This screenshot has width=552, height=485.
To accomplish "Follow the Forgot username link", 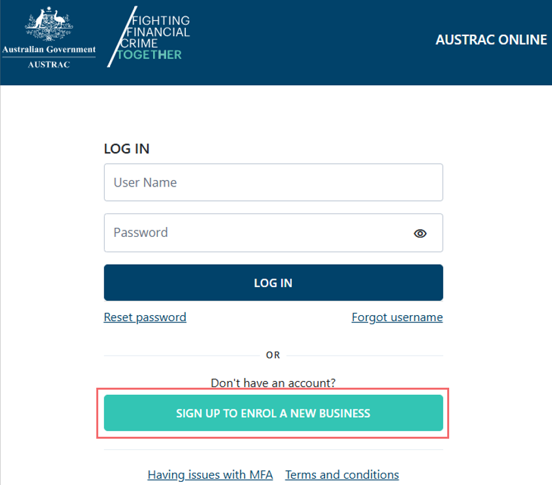I will [397, 317].
